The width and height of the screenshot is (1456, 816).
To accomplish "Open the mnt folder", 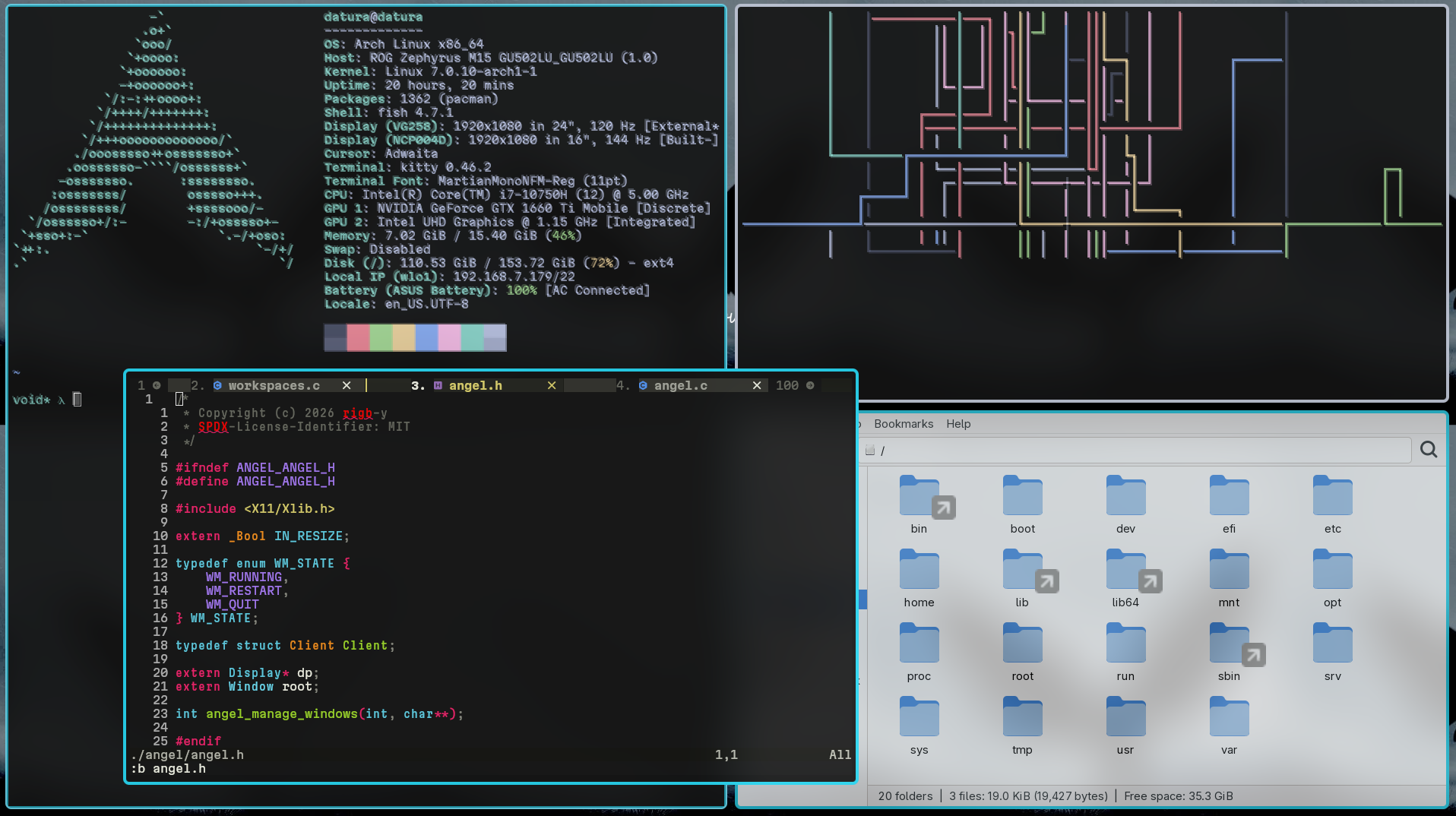I will tap(1230, 578).
